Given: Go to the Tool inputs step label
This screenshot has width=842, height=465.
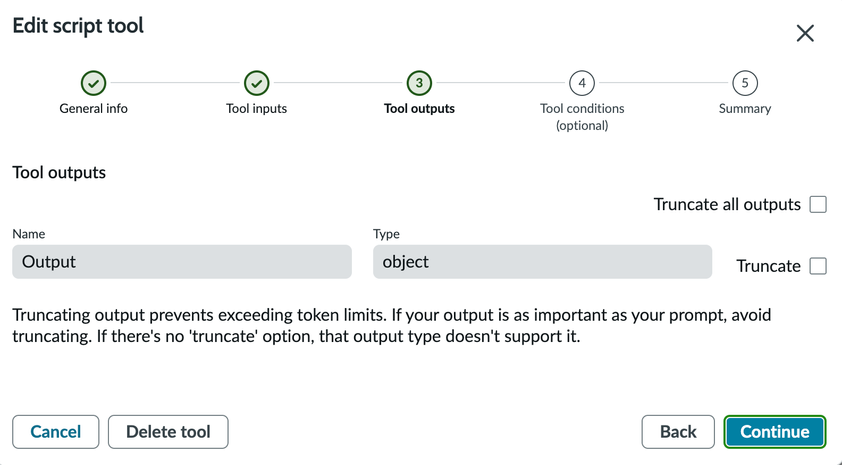Looking at the screenshot, I should 257,108.
